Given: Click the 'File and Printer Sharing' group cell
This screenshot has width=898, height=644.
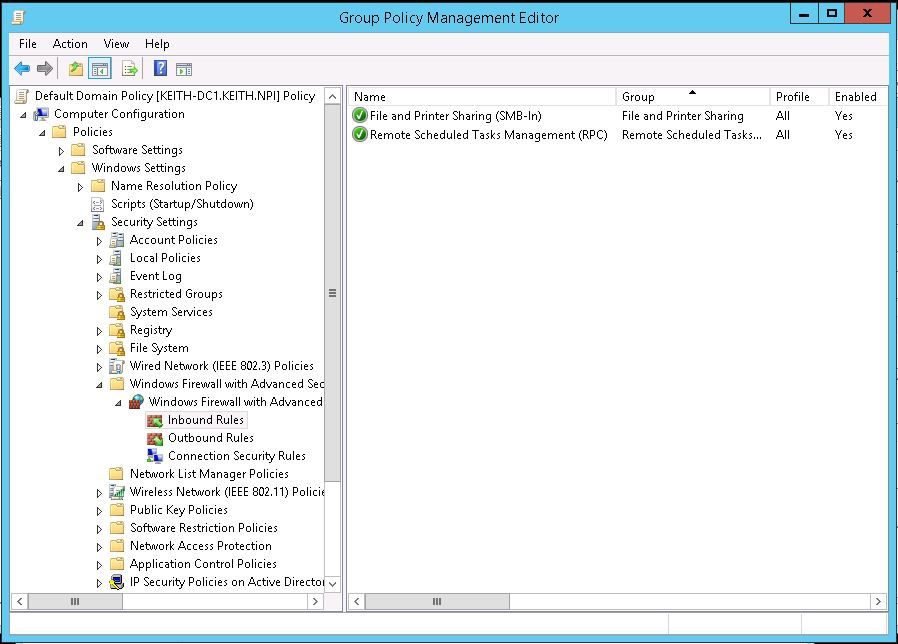Looking at the screenshot, I should [682, 116].
